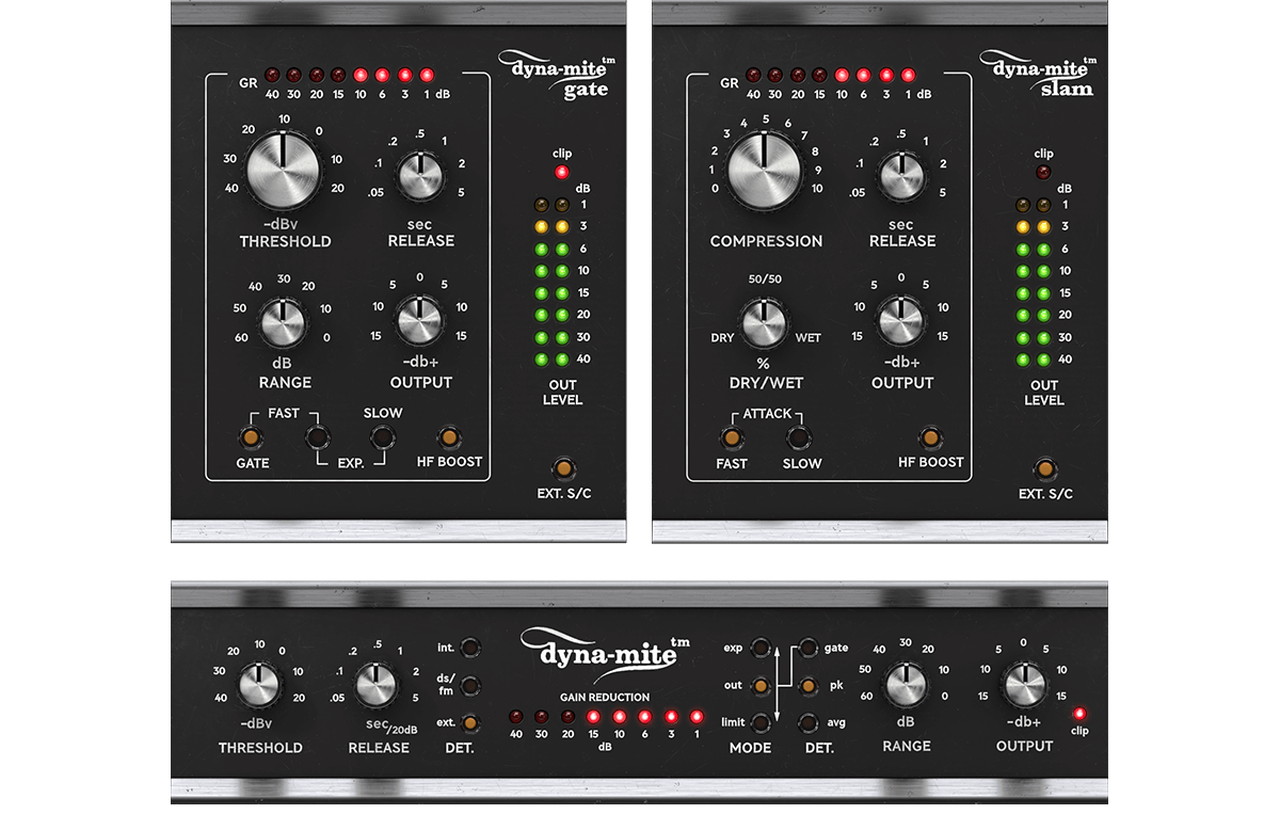Viewport: 1280px width, 814px height.
Task: Enable EXT. S/C on the slam panel
Action: [1045, 469]
